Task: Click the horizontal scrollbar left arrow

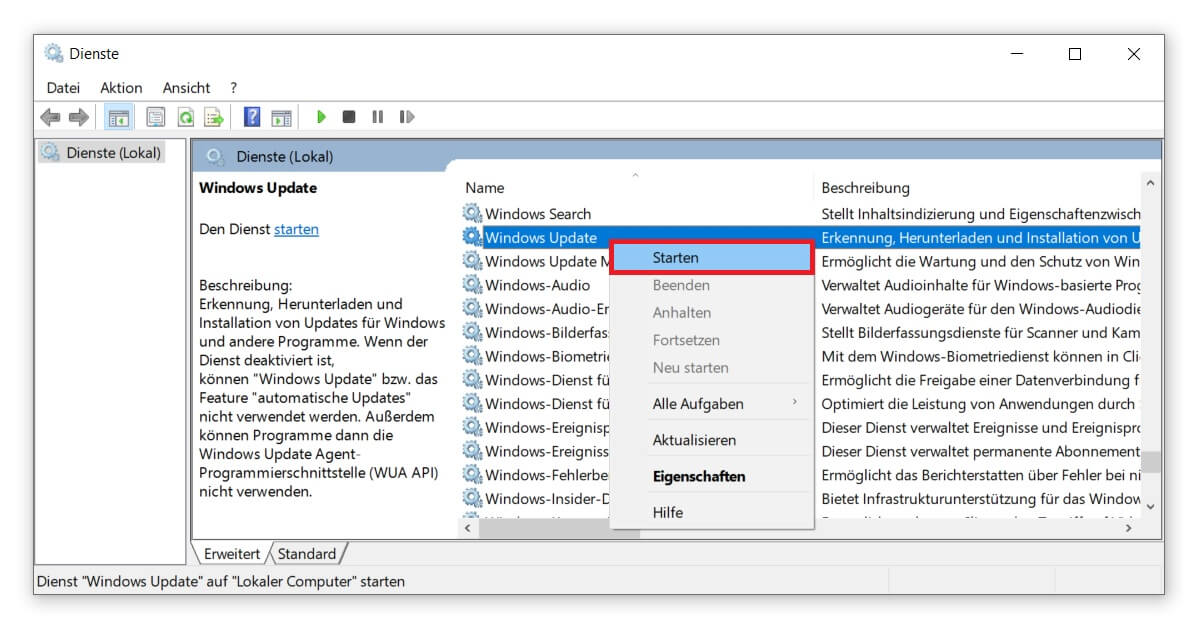Action: click(469, 527)
